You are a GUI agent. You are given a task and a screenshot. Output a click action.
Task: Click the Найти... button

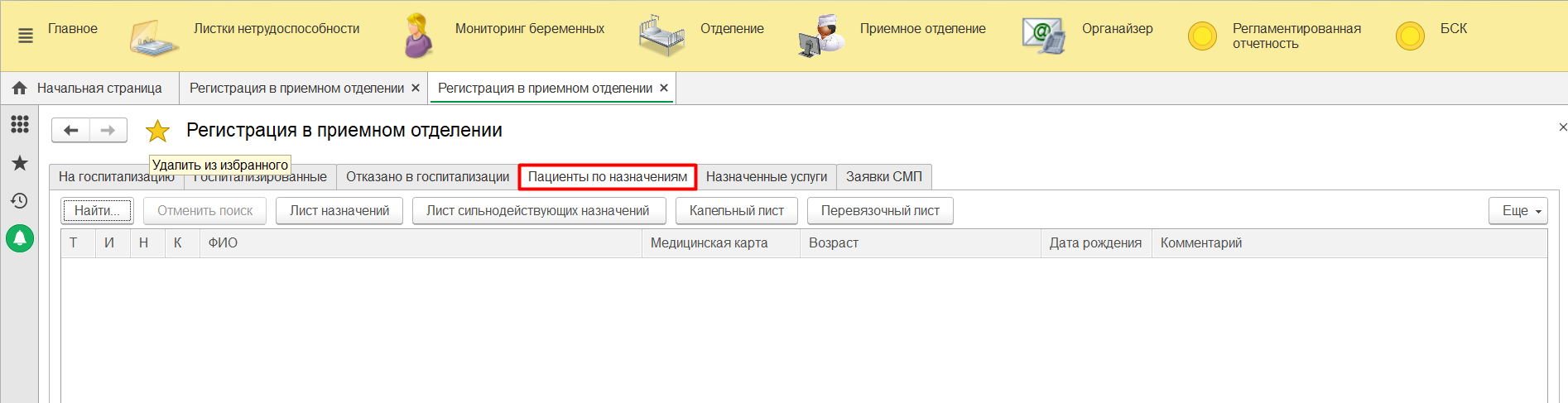(x=97, y=211)
